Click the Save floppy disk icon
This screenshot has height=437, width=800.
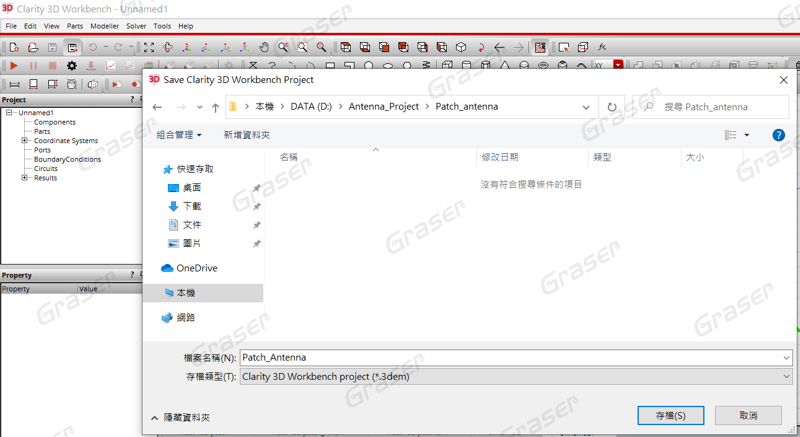coord(52,47)
